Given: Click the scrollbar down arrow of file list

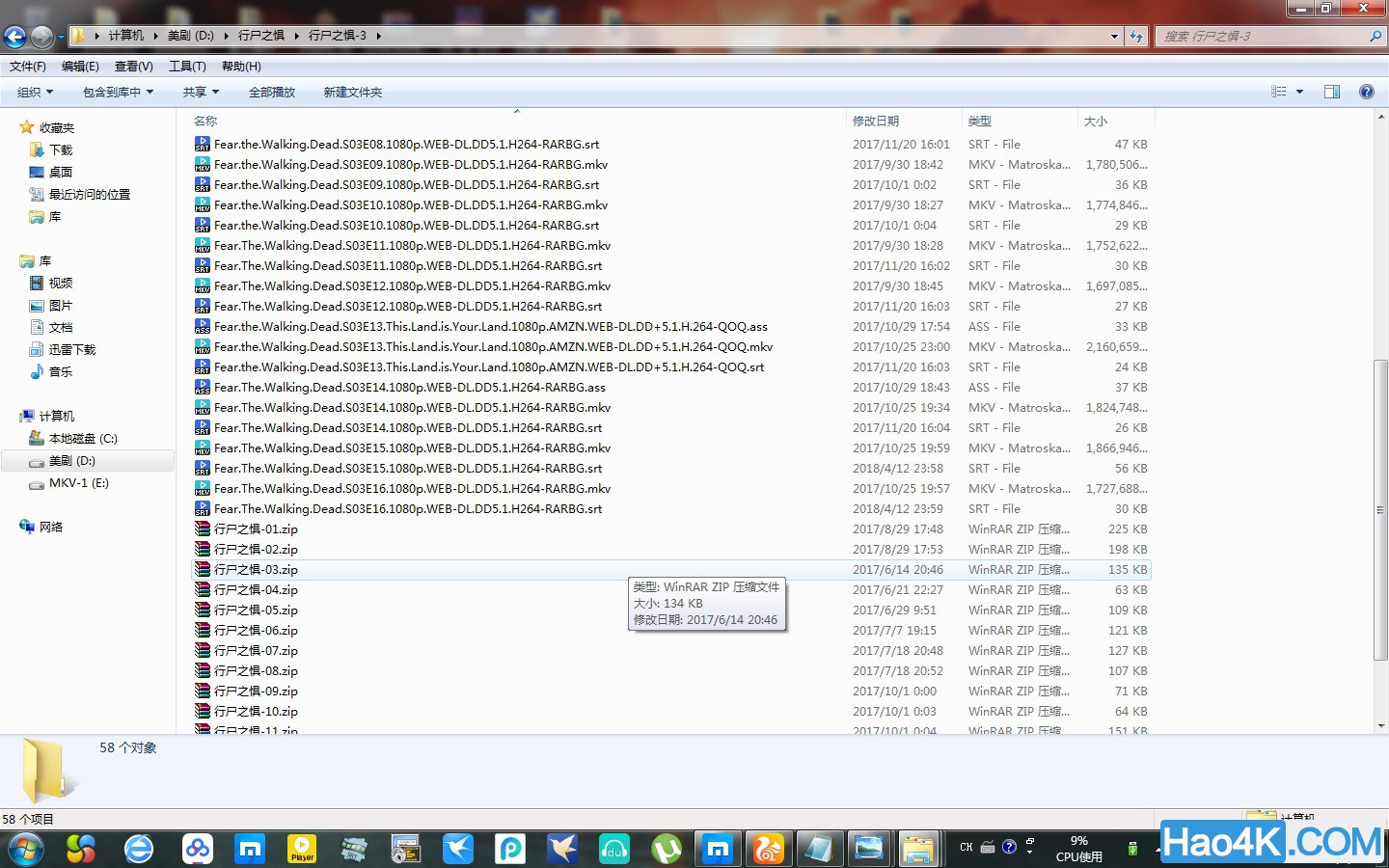Looking at the screenshot, I should coord(1381,726).
